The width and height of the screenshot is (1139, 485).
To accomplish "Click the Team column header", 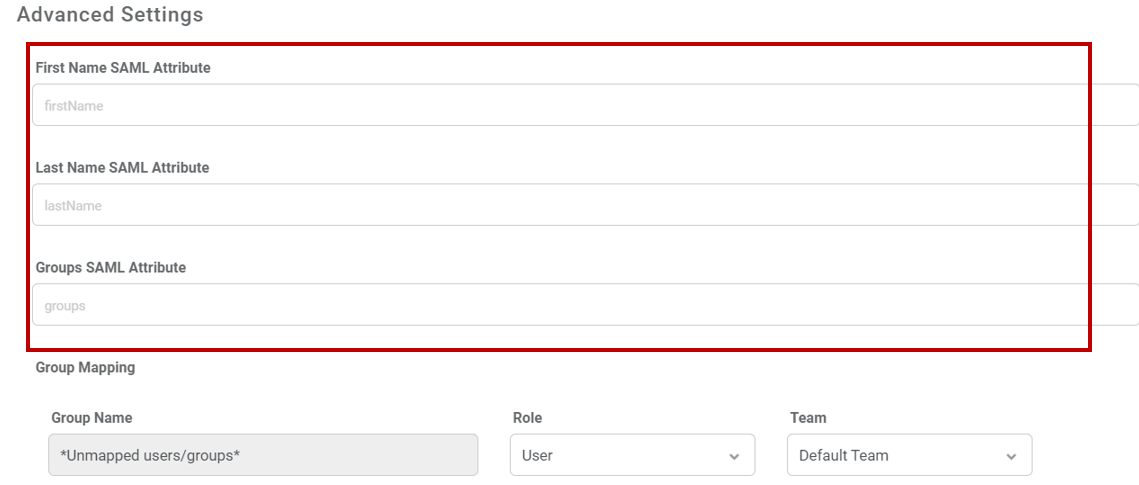I will click(808, 418).
